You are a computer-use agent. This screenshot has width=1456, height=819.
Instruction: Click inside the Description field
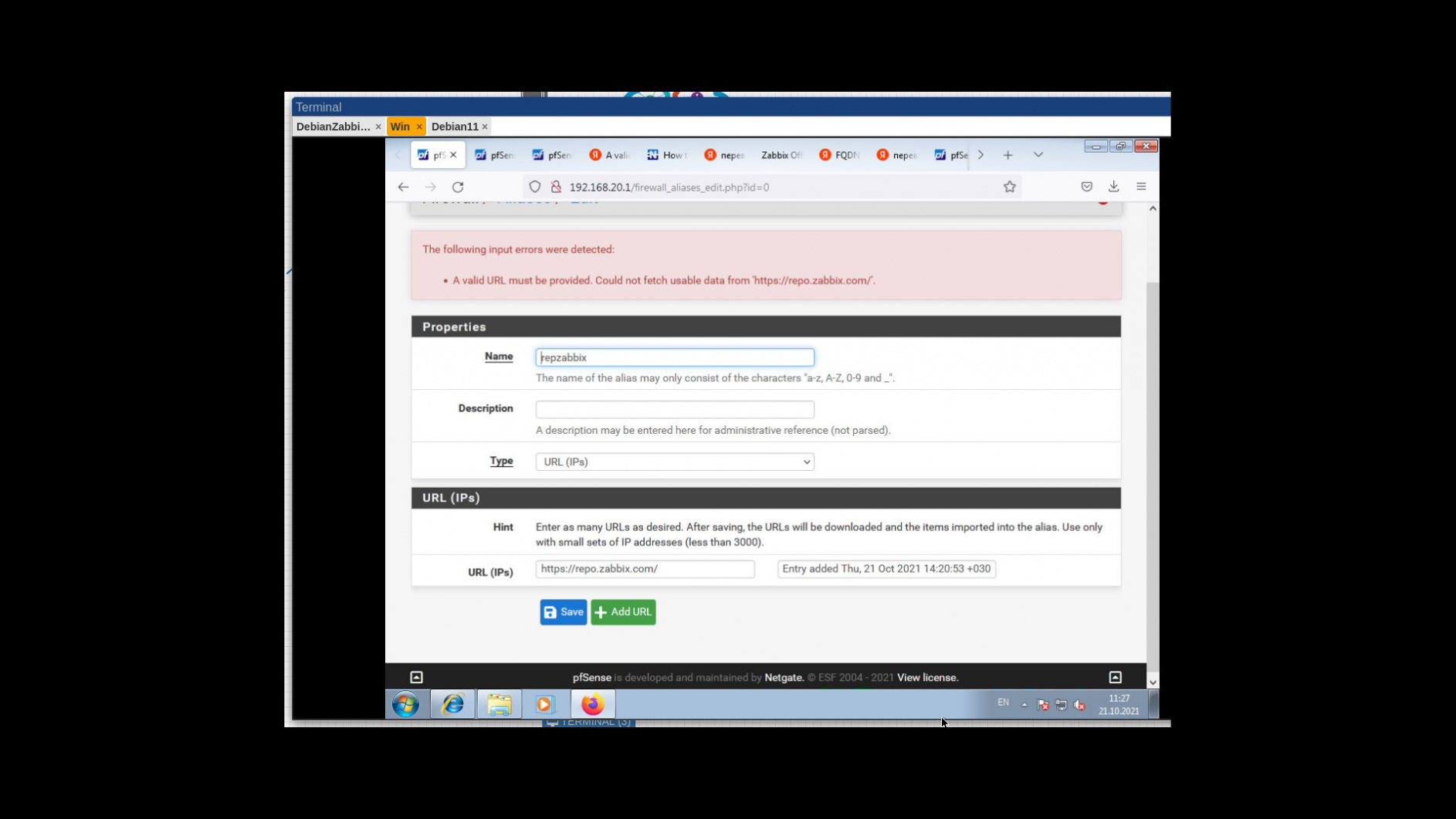coord(674,409)
